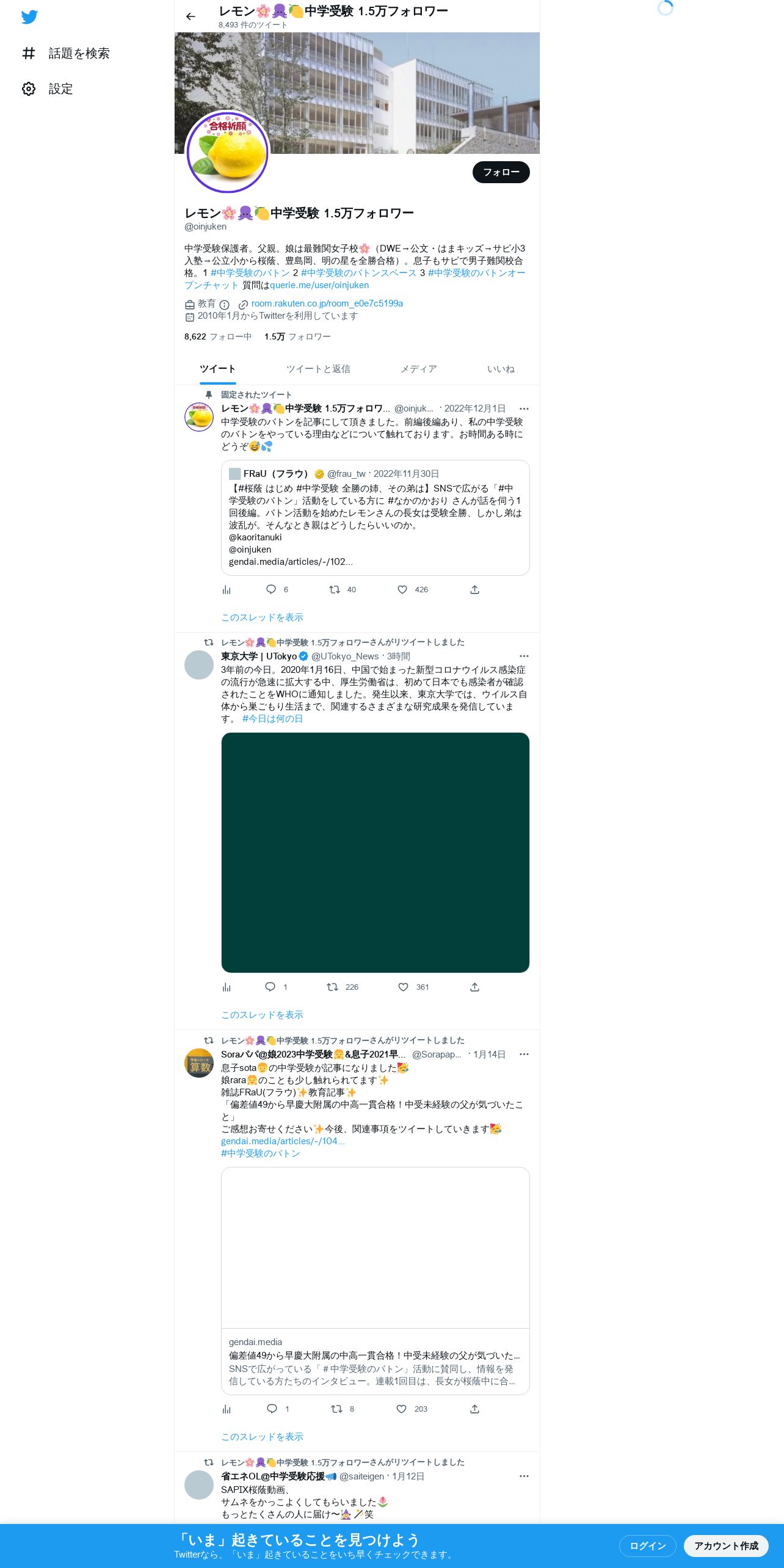Open the settings gear in the sidebar
The width and height of the screenshot is (784, 1568).
pyautogui.click(x=29, y=89)
